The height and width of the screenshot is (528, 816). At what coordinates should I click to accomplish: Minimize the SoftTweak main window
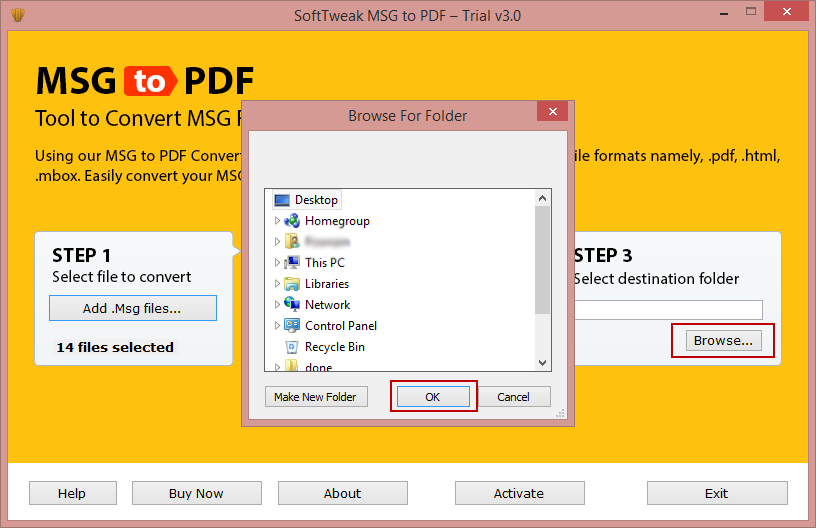pos(724,12)
